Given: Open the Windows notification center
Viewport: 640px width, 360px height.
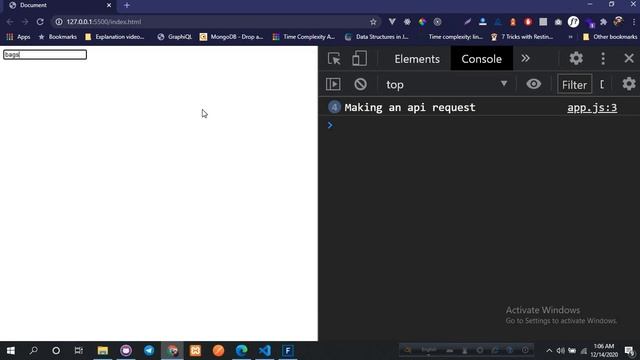Looking at the screenshot, I should [629, 351].
